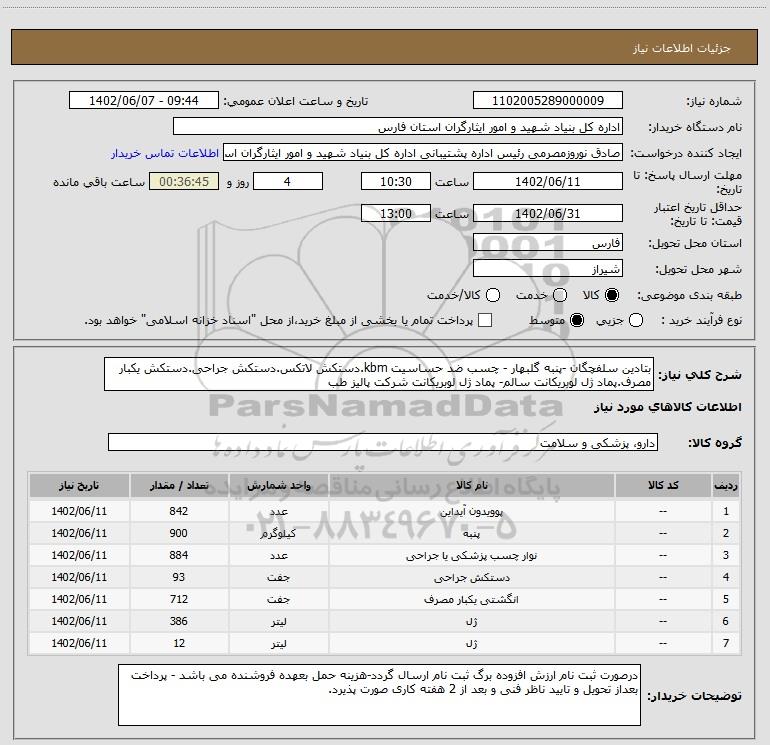
Task: Click the response deadline date 1402/06/11 field
Action: tap(548, 181)
